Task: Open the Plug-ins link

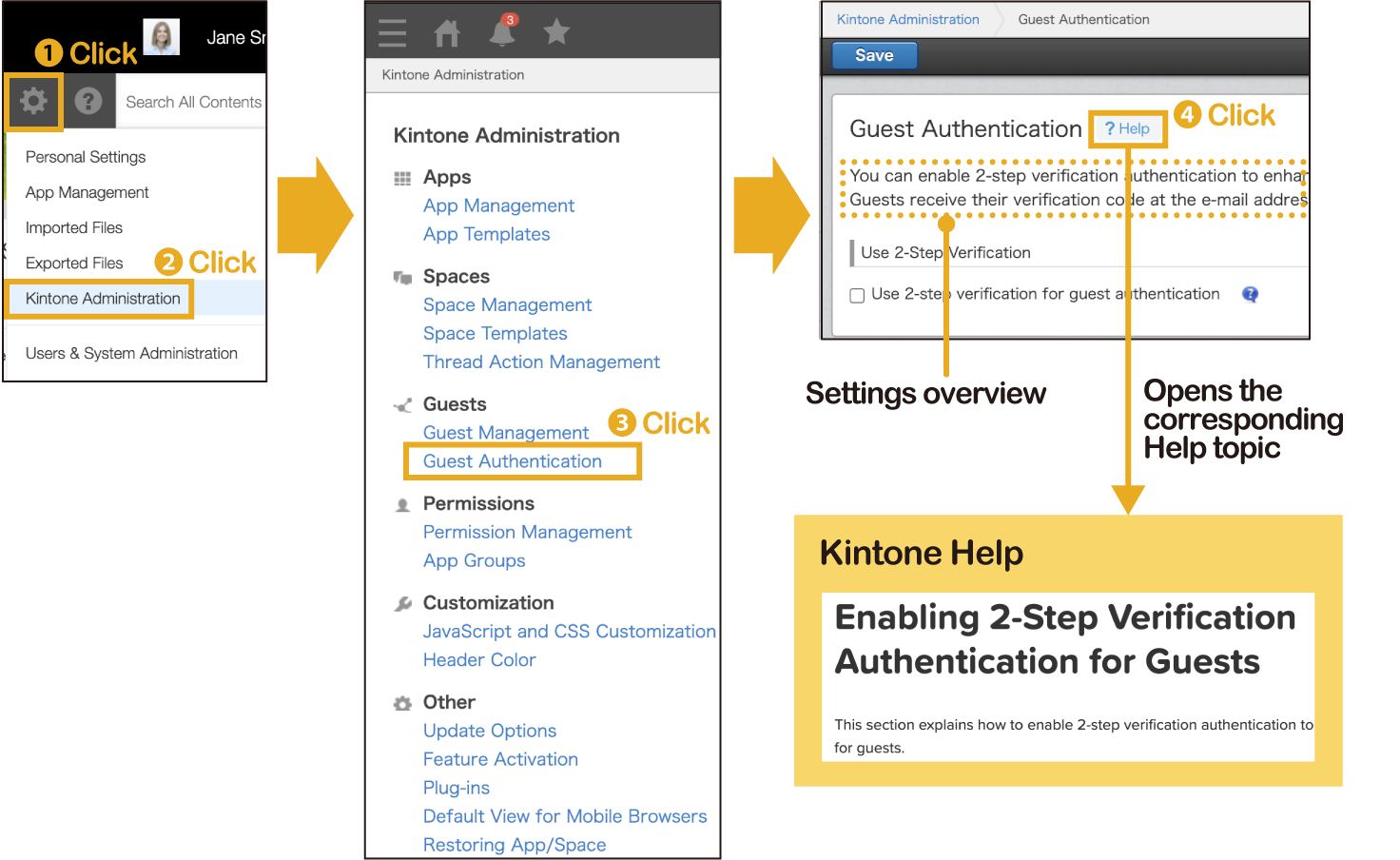Action: coord(457,788)
